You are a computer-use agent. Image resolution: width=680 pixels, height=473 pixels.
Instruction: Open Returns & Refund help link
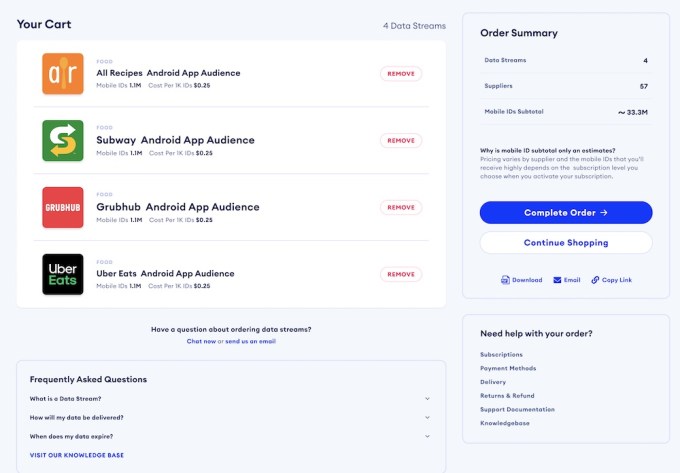507,395
